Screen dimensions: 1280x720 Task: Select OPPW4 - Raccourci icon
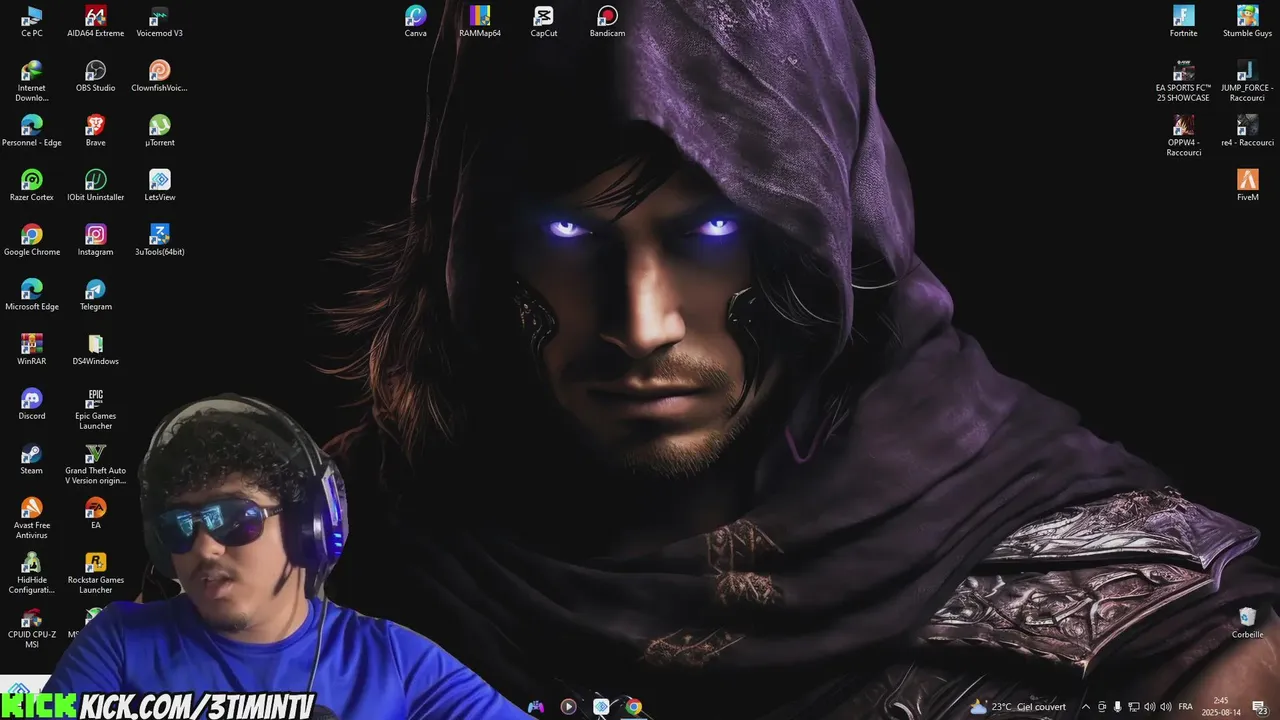click(x=1184, y=136)
